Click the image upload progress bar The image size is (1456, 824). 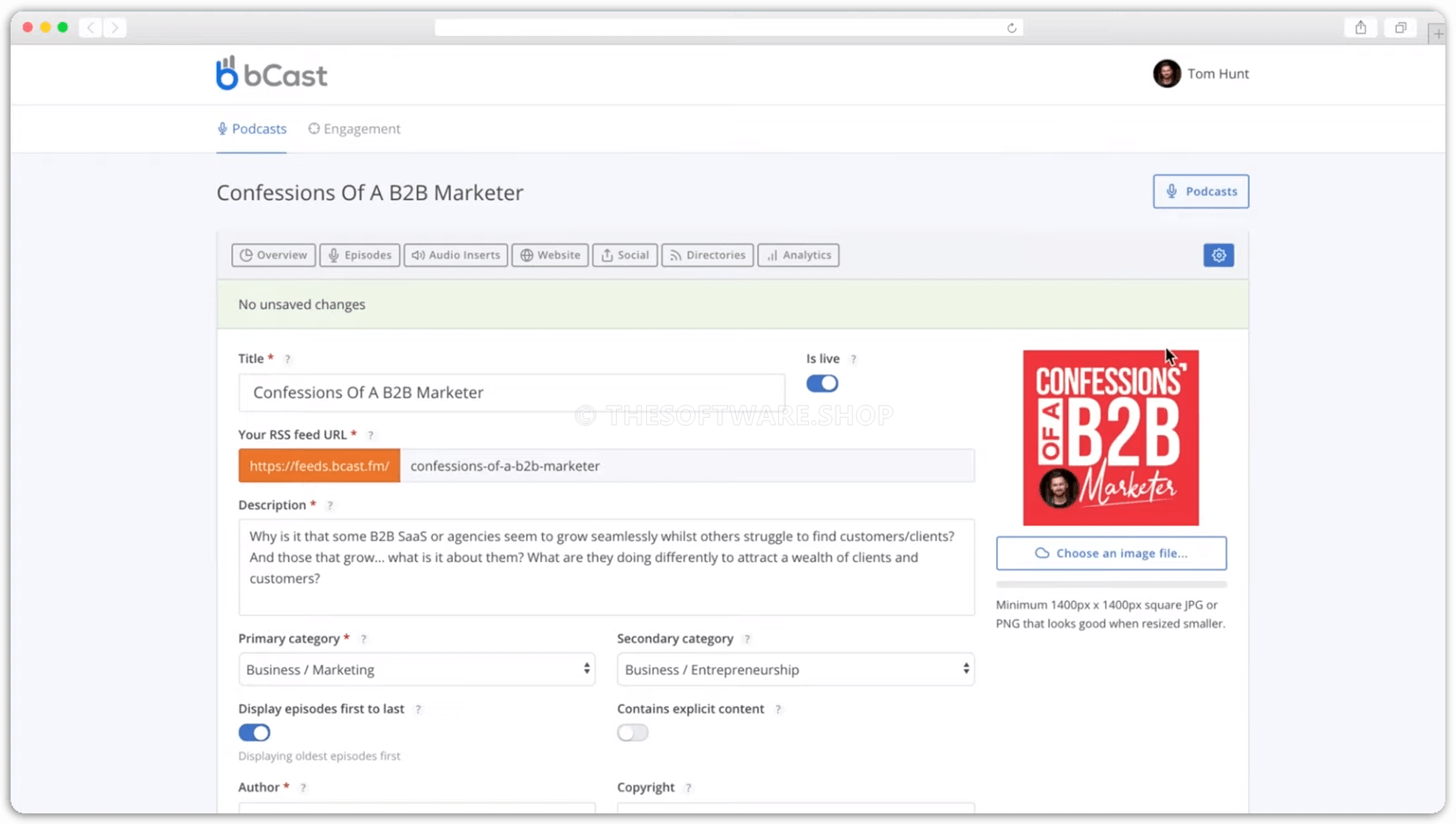pyautogui.click(x=1111, y=584)
